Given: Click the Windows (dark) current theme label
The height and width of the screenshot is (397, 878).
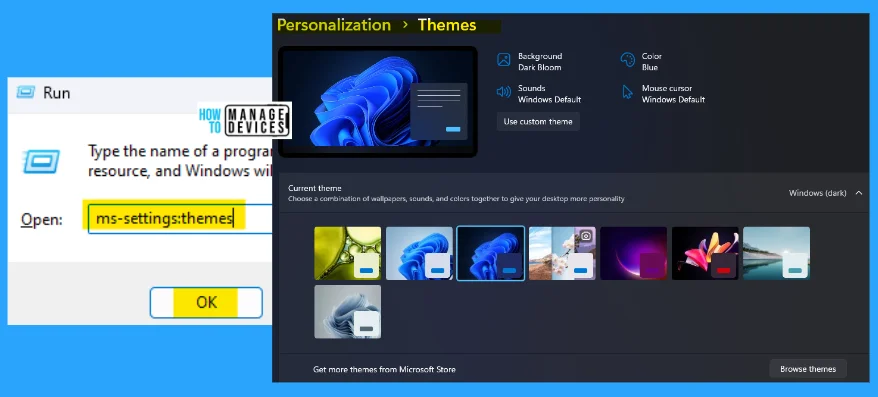Looking at the screenshot, I should (817, 193).
